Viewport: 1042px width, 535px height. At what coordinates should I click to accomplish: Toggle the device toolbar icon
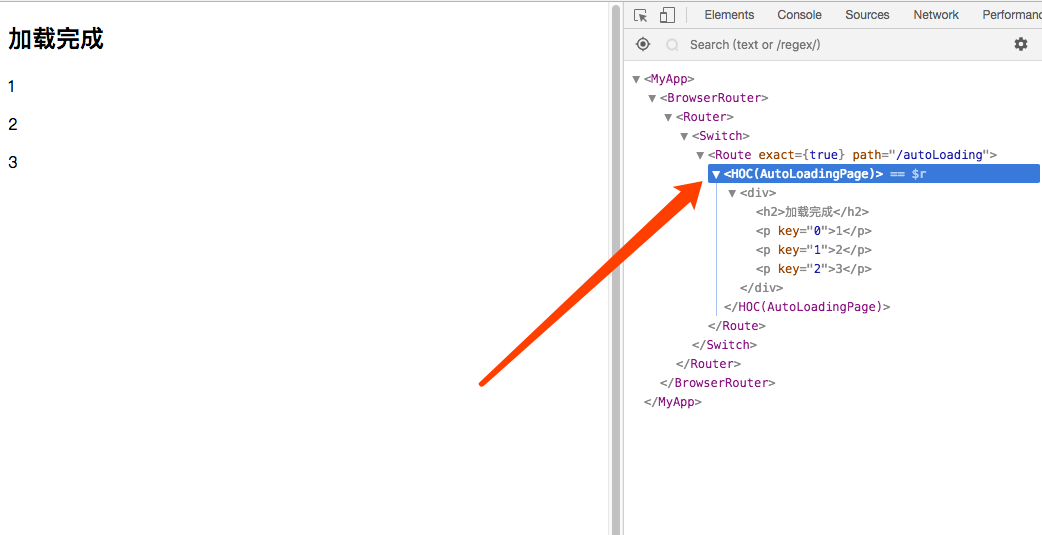(x=667, y=15)
